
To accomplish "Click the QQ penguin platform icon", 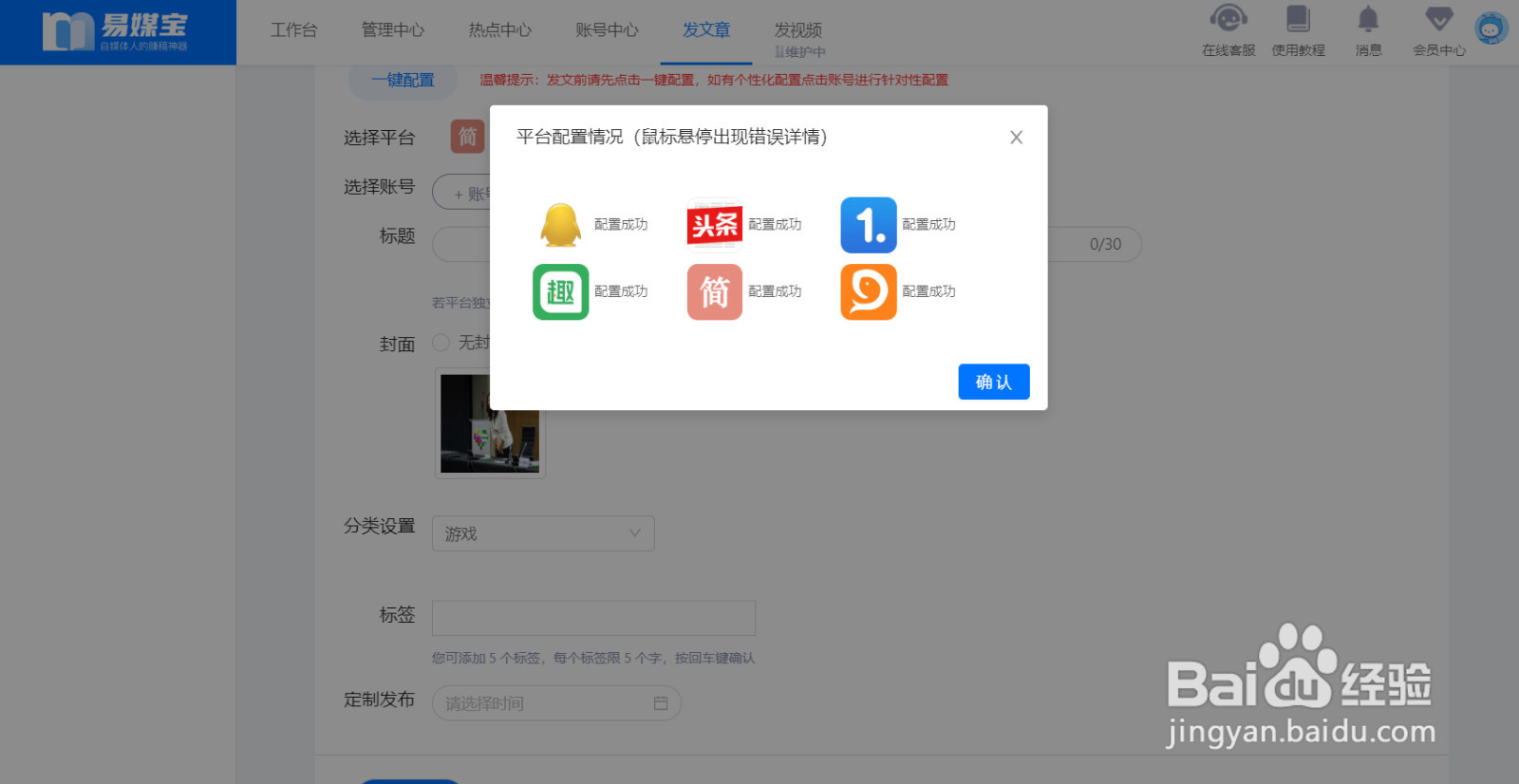I will [560, 225].
